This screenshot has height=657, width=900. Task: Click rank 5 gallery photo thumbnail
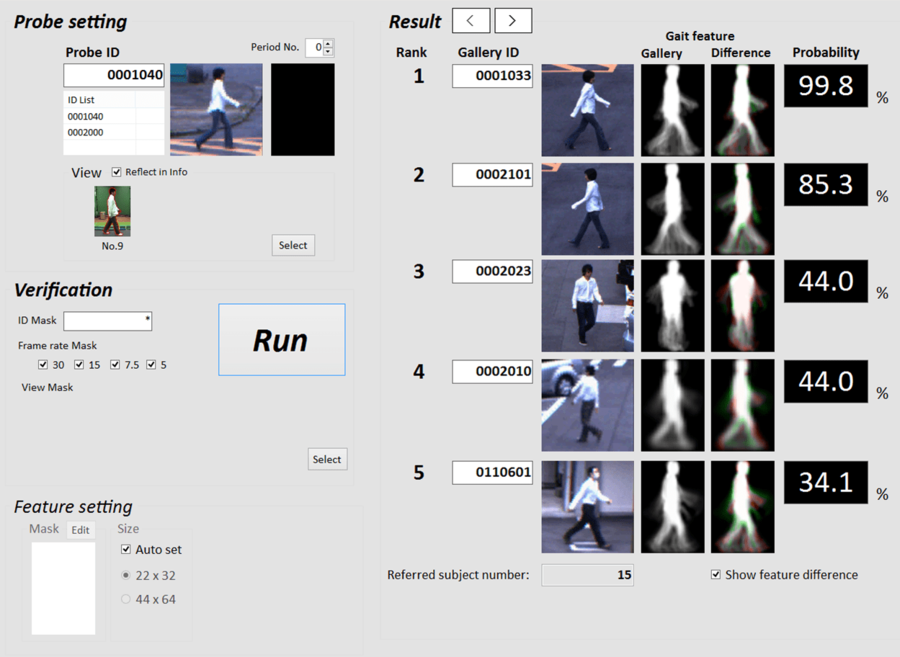click(587, 507)
